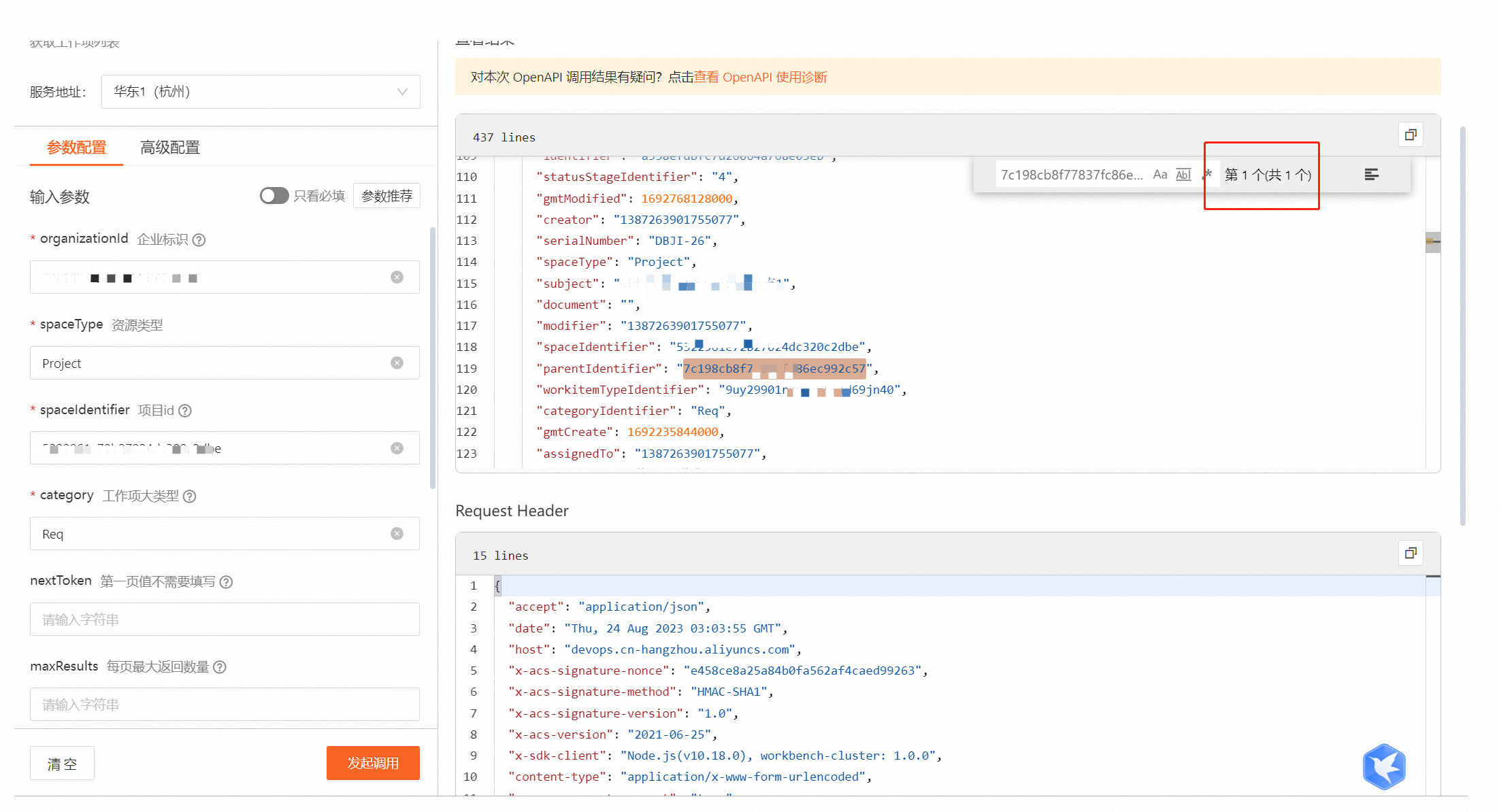The width and height of the screenshot is (1499, 812).
Task: Clear the organizationId field
Action: click(397, 277)
